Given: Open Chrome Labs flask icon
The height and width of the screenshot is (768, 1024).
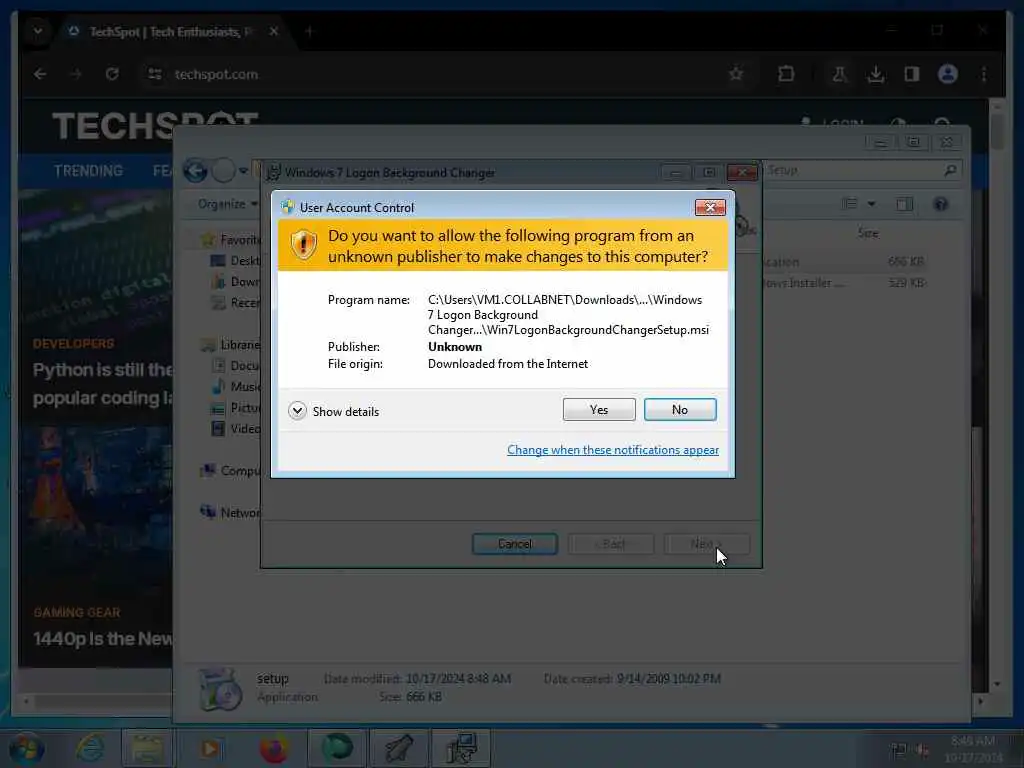Looking at the screenshot, I should [x=839, y=74].
